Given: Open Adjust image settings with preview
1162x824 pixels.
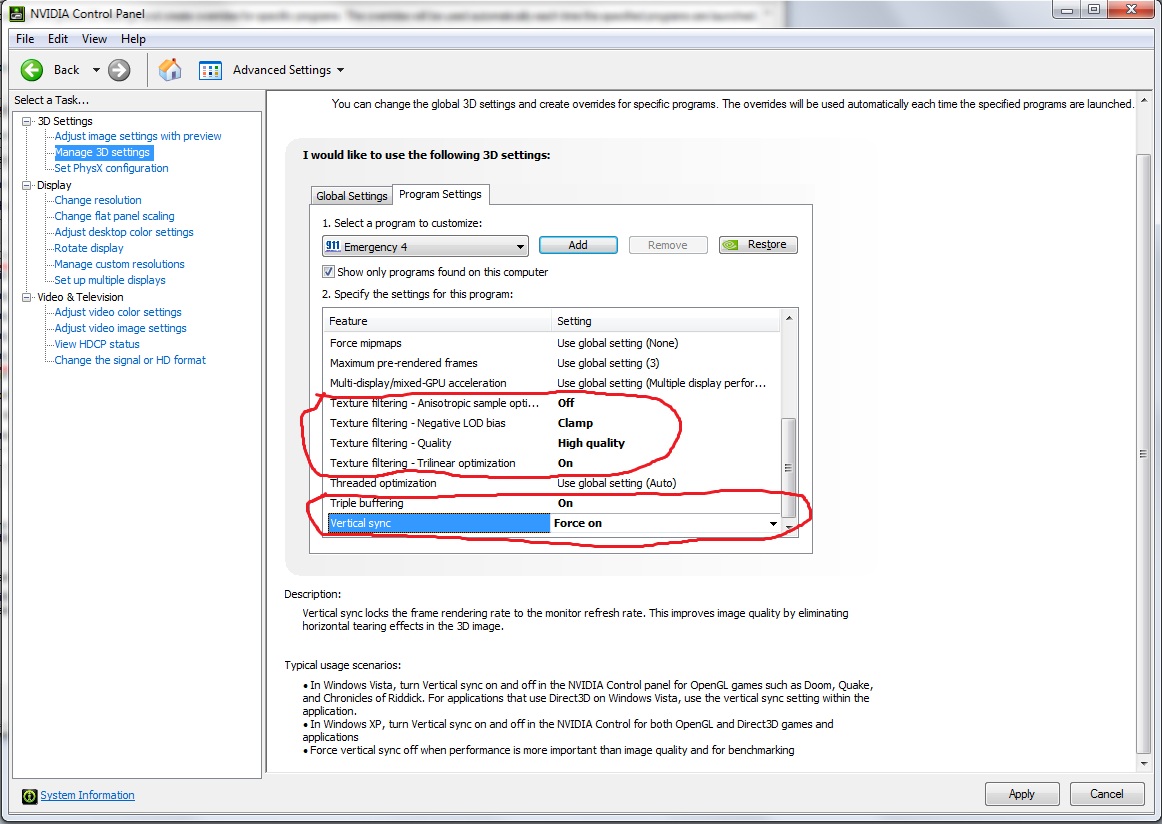Looking at the screenshot, I should pos(138,136).
